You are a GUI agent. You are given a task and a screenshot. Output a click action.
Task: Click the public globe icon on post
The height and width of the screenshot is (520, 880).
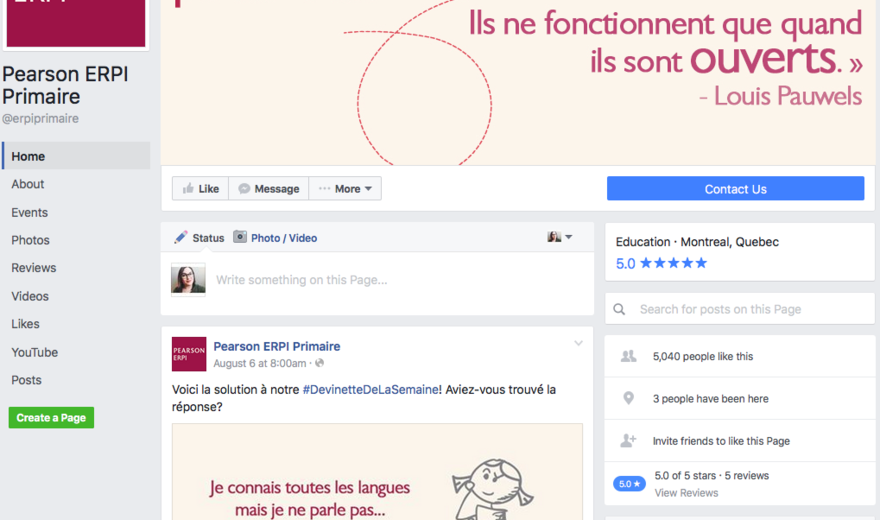pos(319,363)
